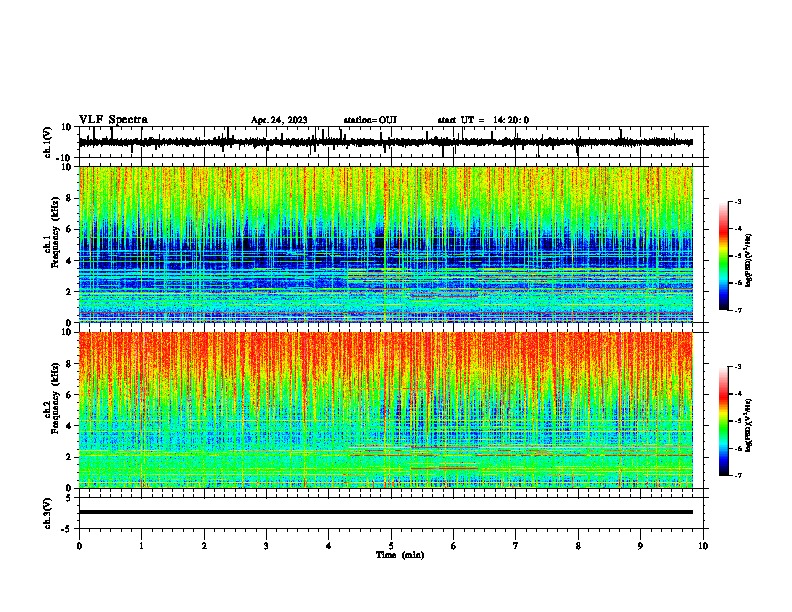Viewport: 792px width, 612px height.
Task: Click the '-7' label on ch.2 colorbar
Action: point(737,476)
